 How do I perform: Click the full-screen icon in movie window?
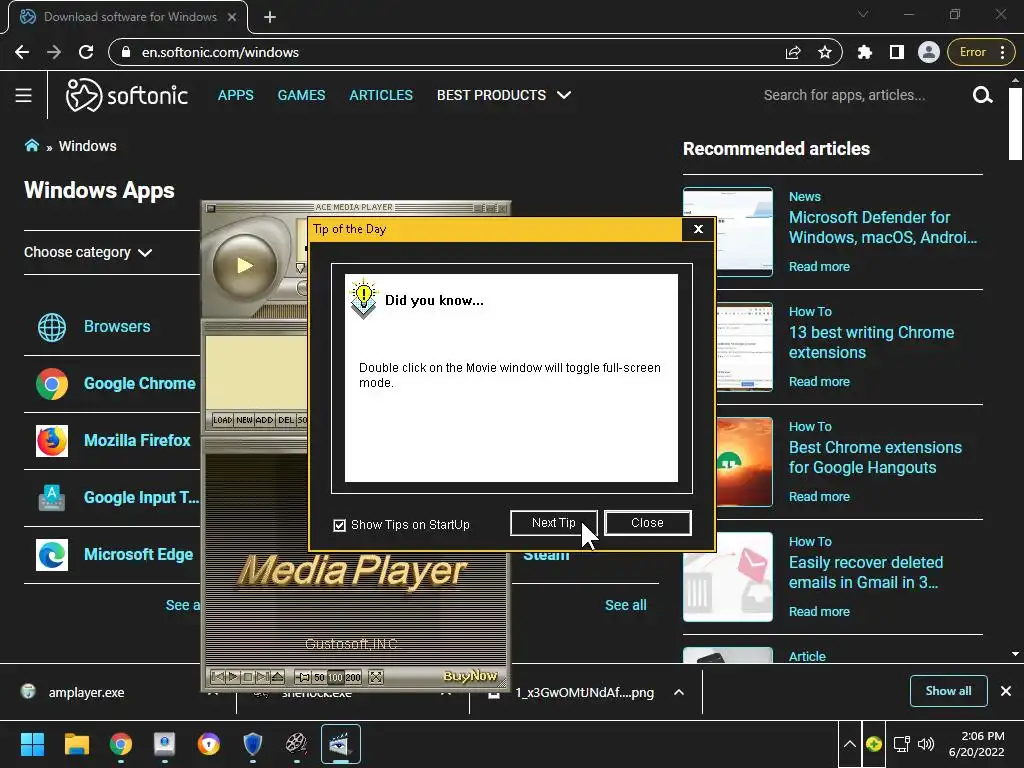[376, 677]
